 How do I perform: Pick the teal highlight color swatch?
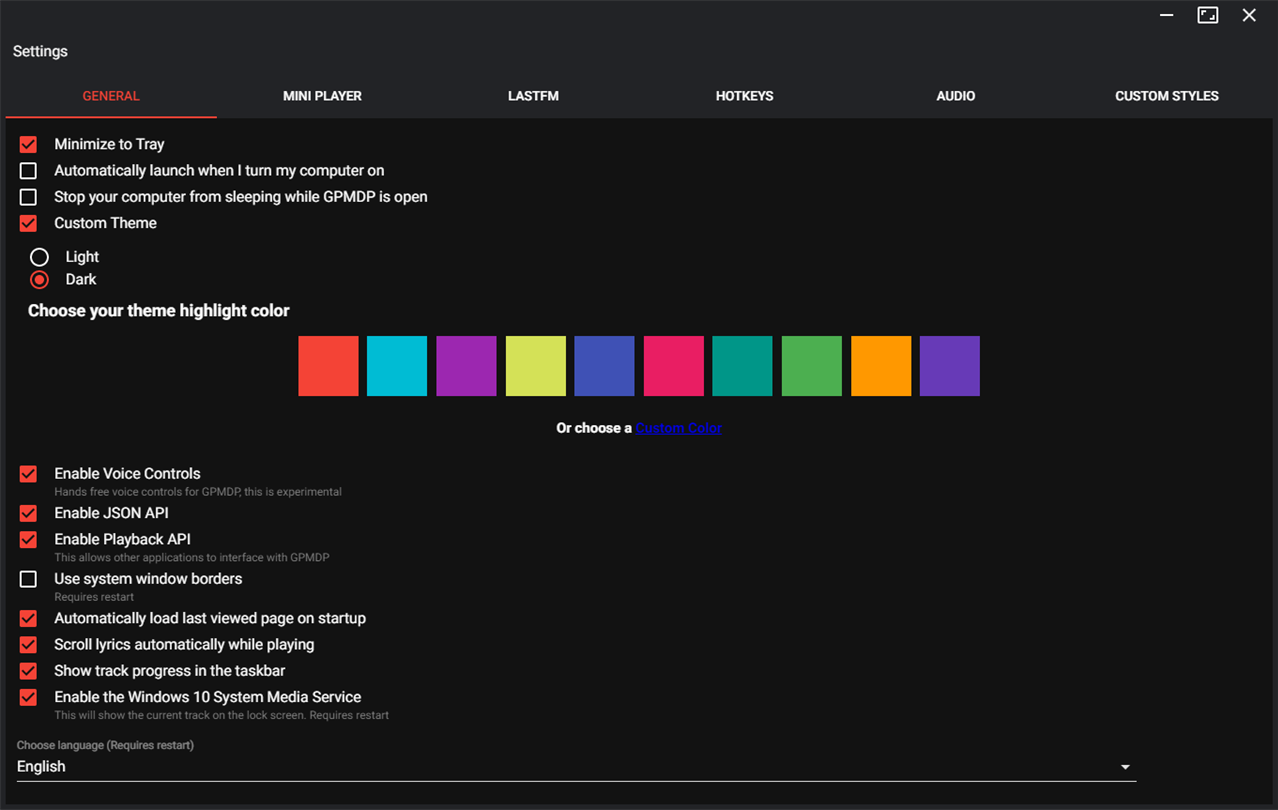[742, 366]
